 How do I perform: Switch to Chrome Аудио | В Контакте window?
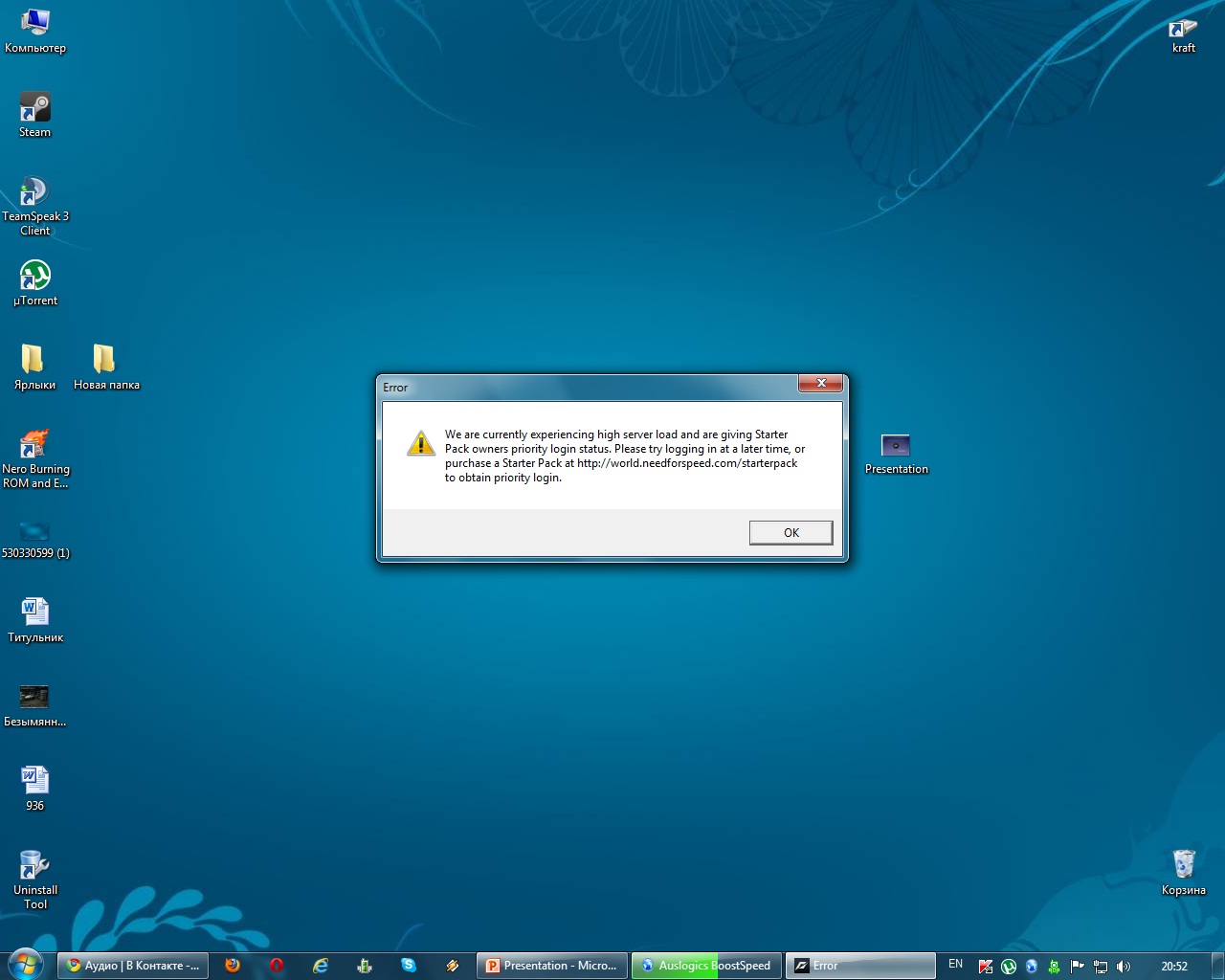(x=132, y=966)
